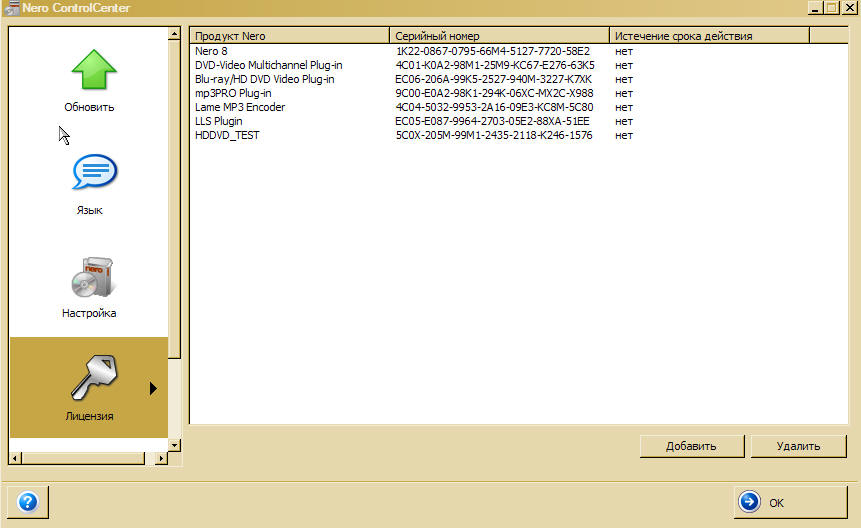This screenshot has width=861, height=528.
Task: Click sidebar horizontal scrollbar left arrow
Action: tap(15, 458)
